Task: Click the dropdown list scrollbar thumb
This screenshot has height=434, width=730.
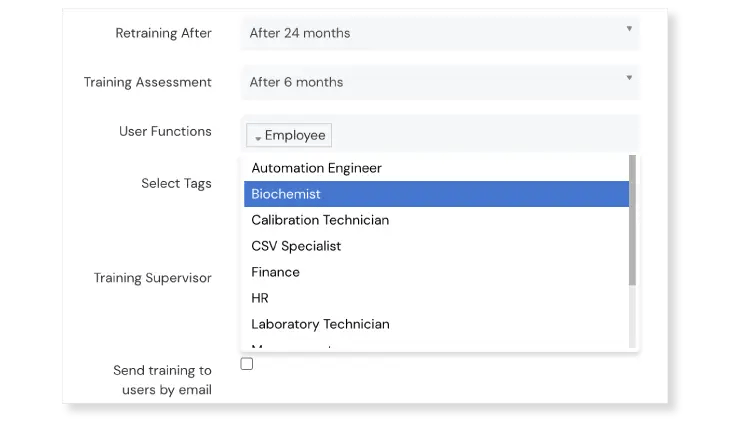Action: click(x=632, y=220)
